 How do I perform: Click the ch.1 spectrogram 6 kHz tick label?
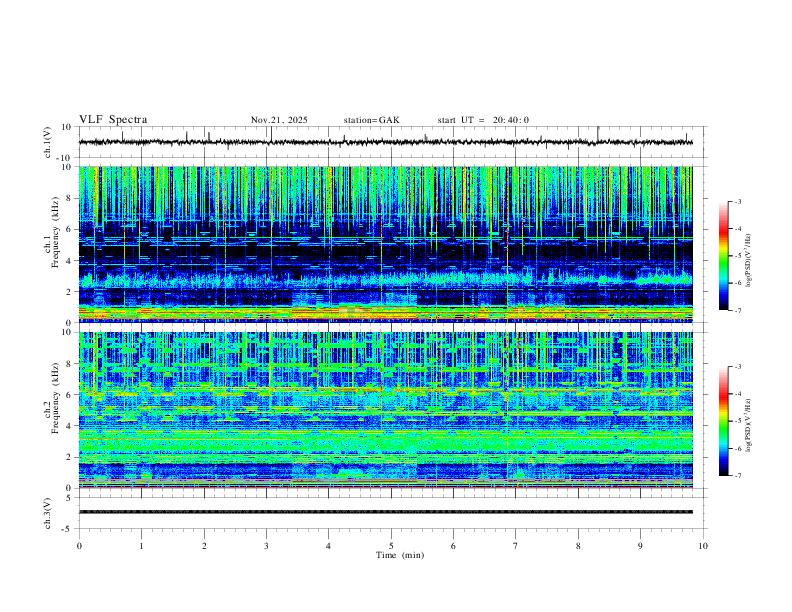(70, 229)
